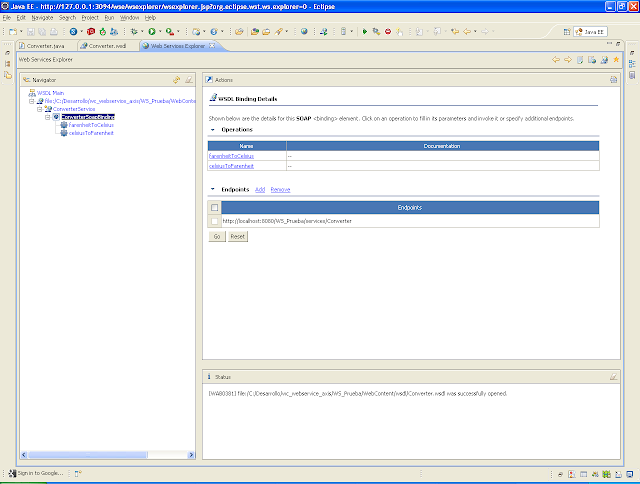Viewport: 640px width, 484px height.
Task: Select WSDL Main in Navigator tree
Action: 50,93
